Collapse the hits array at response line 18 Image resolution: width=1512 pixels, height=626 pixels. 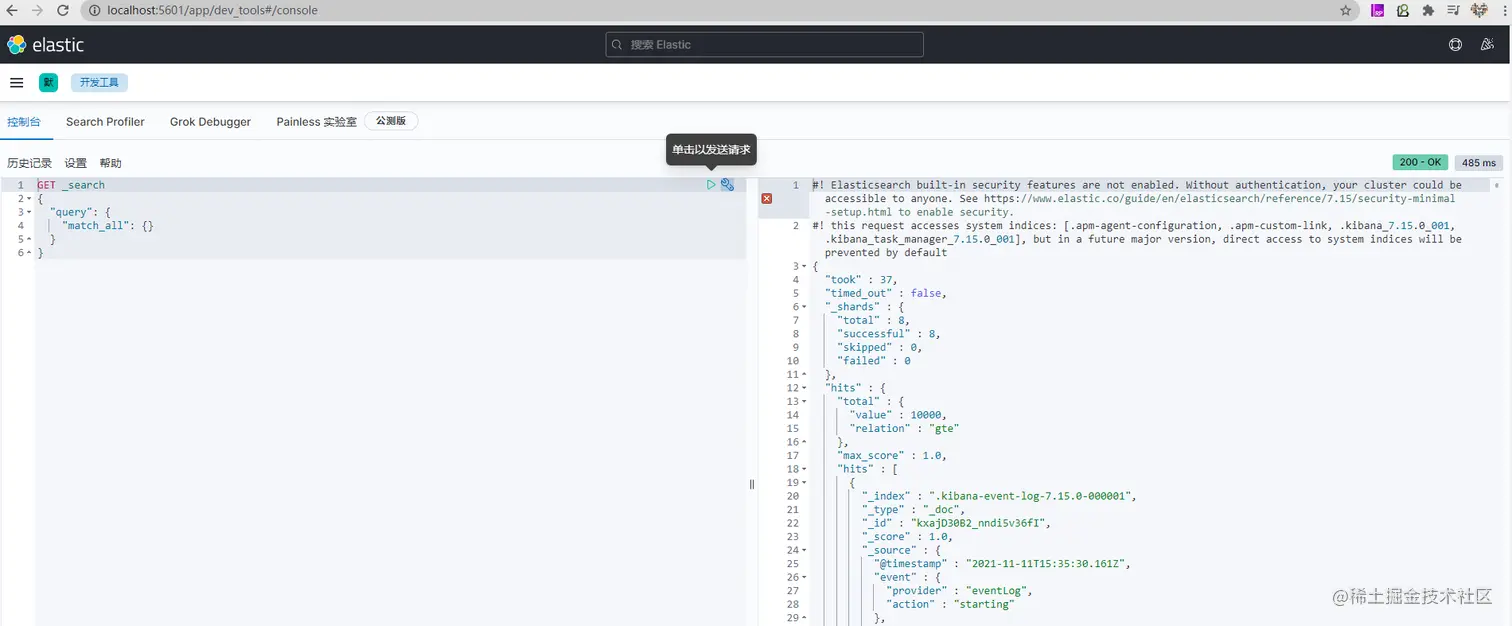point(804,469)
